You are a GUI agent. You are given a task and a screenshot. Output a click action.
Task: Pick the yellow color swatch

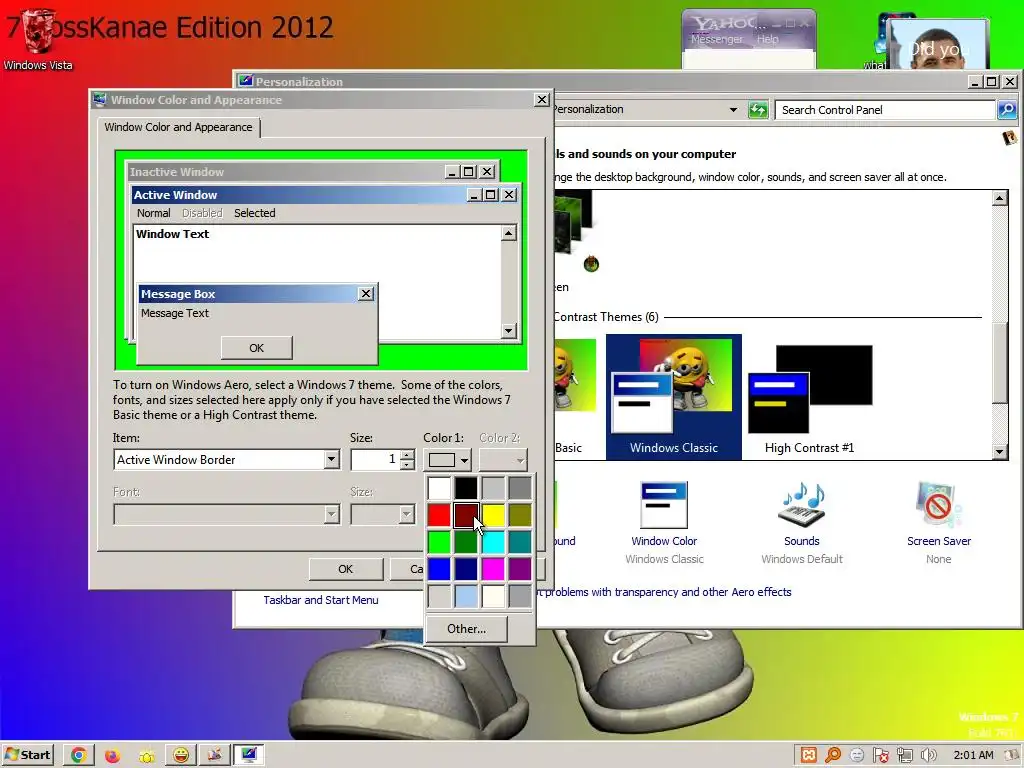click(493, 515)
